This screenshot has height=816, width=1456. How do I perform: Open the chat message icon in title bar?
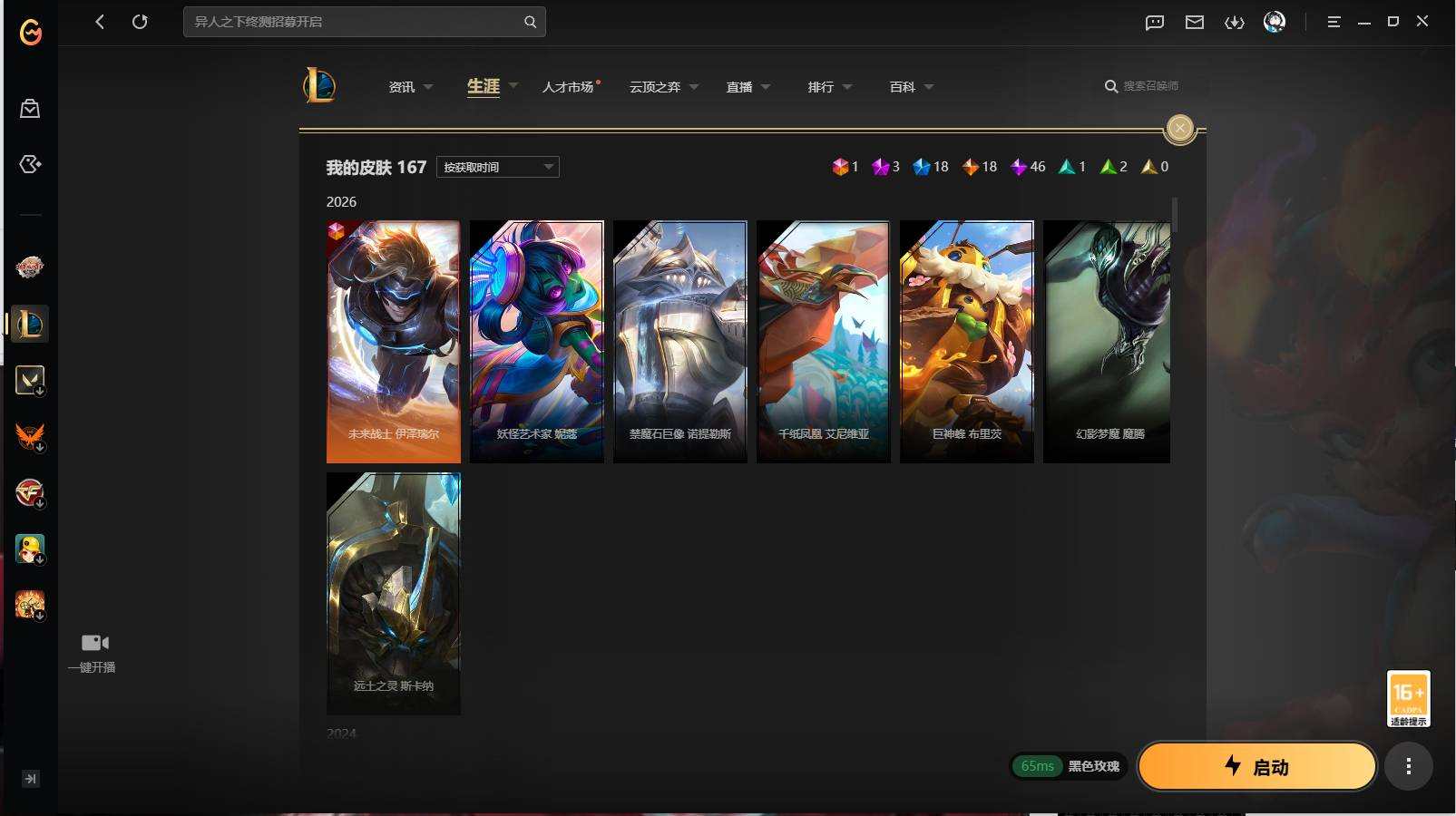coord(1155,22)
